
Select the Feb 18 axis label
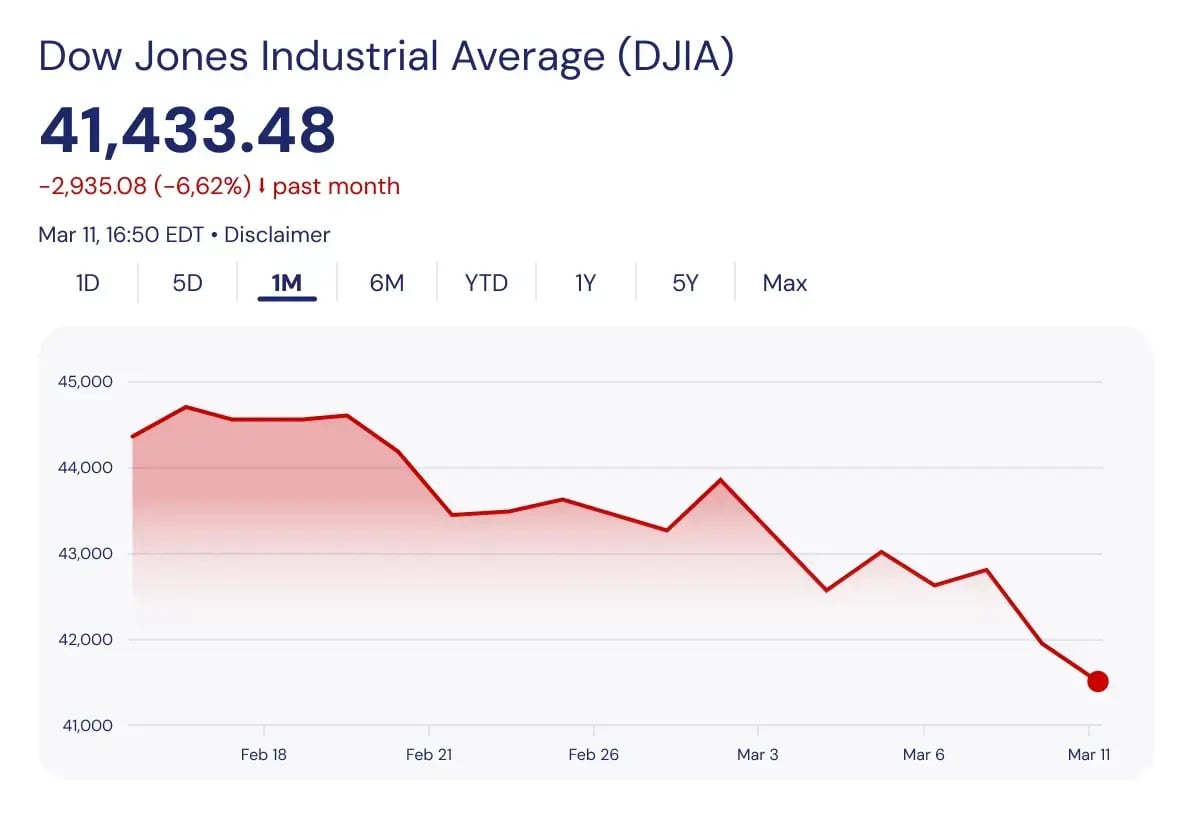pos(263,755)
